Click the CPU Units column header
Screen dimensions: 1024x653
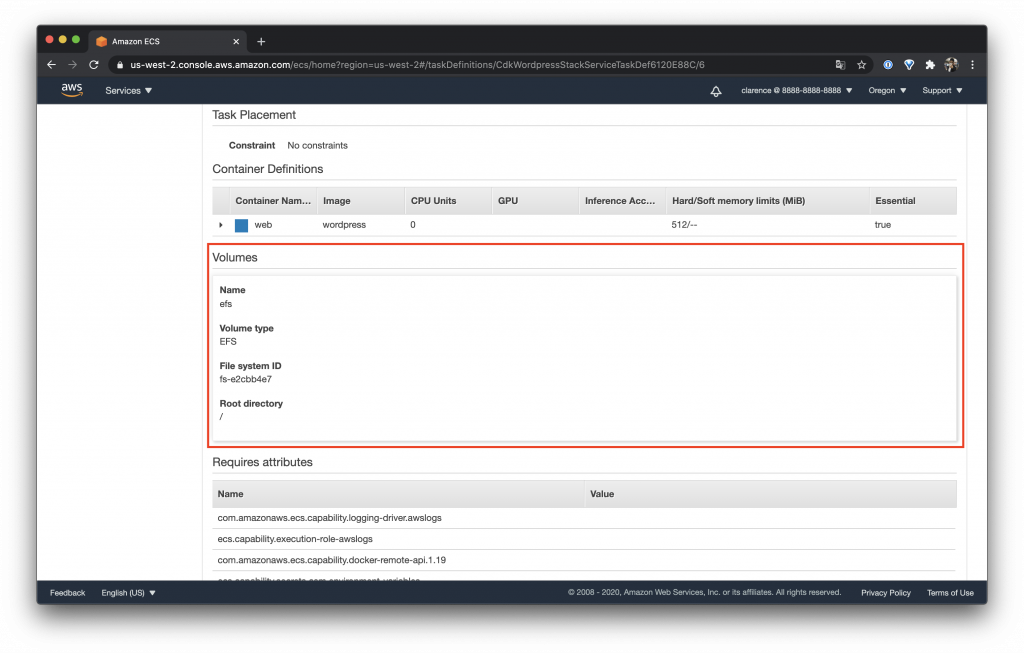tap(448, 201)
